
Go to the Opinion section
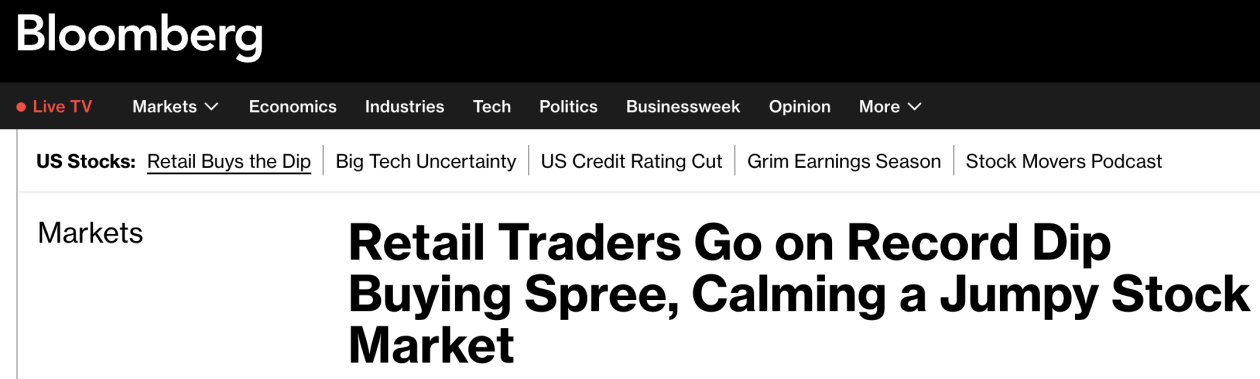(x=800, y=106)
